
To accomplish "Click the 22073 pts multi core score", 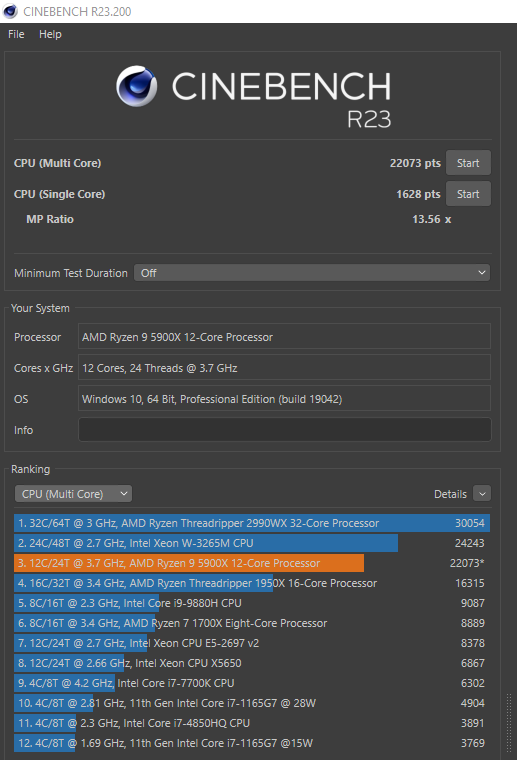I will 415,163.
